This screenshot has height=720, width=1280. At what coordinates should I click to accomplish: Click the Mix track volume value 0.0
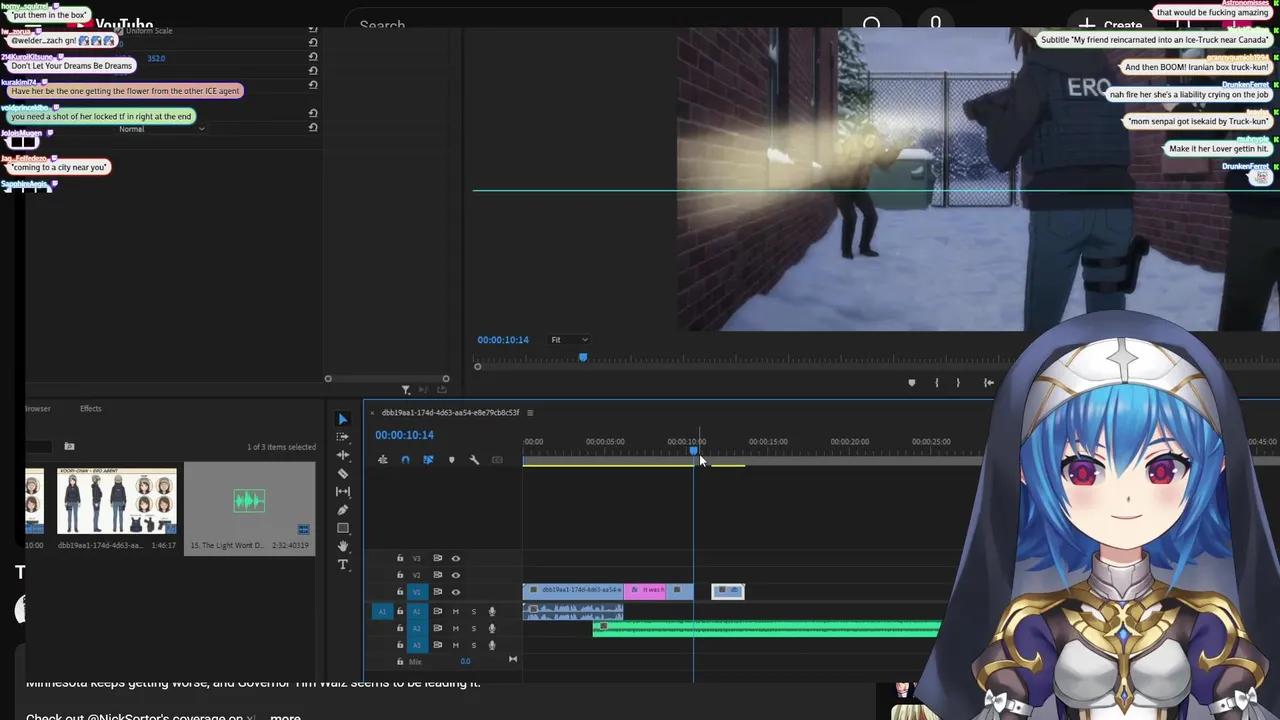465,661
